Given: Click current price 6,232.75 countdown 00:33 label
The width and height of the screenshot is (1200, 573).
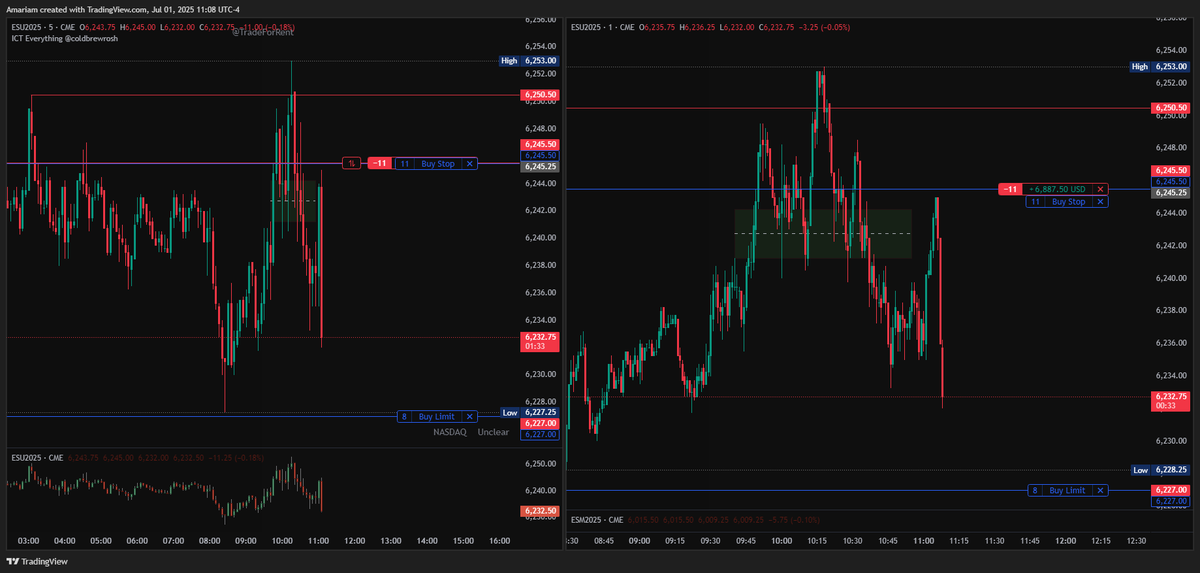Looking at the screenshot, I should (1171, 401).
